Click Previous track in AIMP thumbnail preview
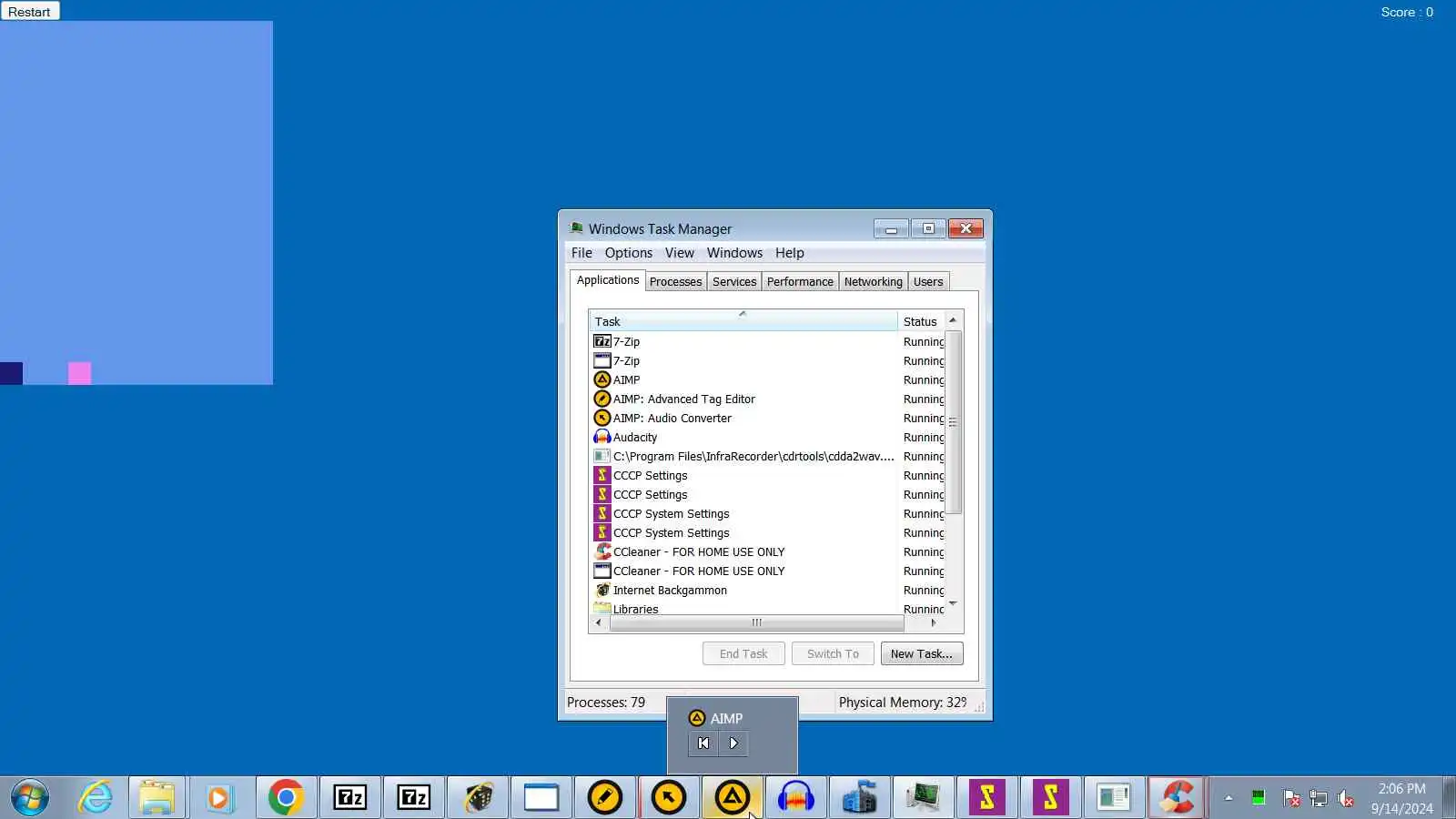The image size is (1456, 819). [x=703, y=743]
